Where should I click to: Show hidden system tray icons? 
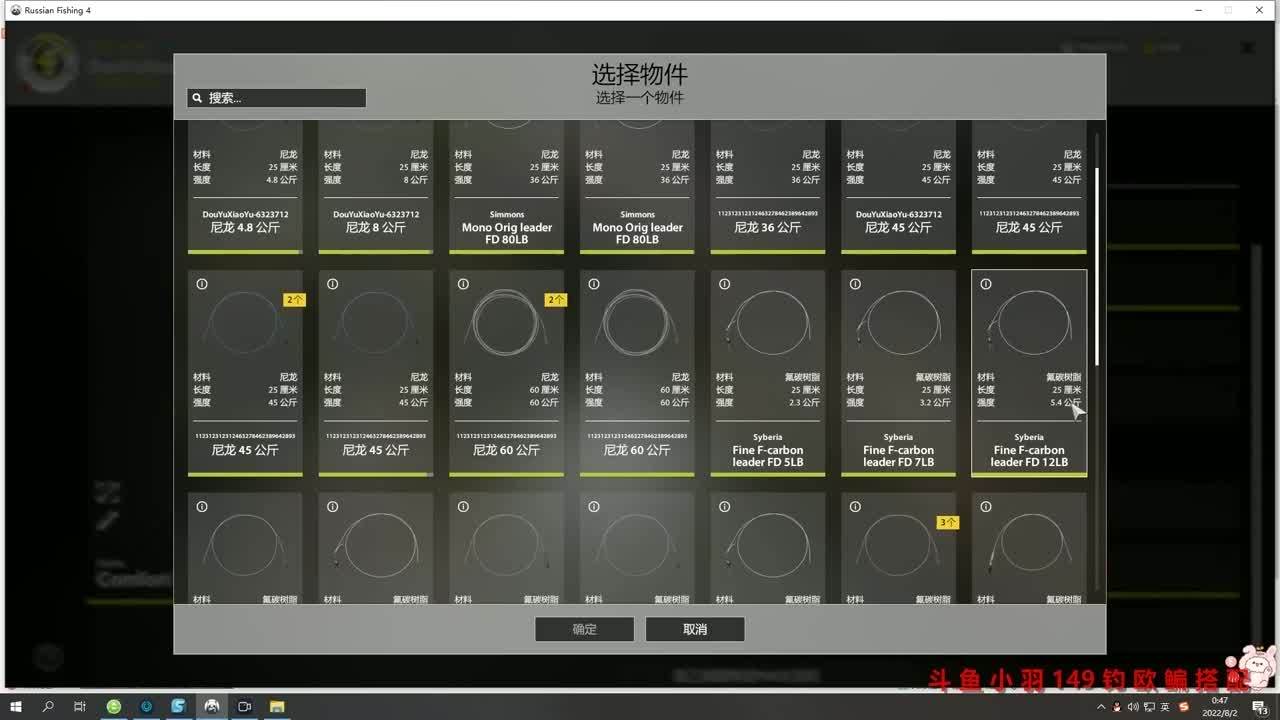click(x=1102, y=706)
